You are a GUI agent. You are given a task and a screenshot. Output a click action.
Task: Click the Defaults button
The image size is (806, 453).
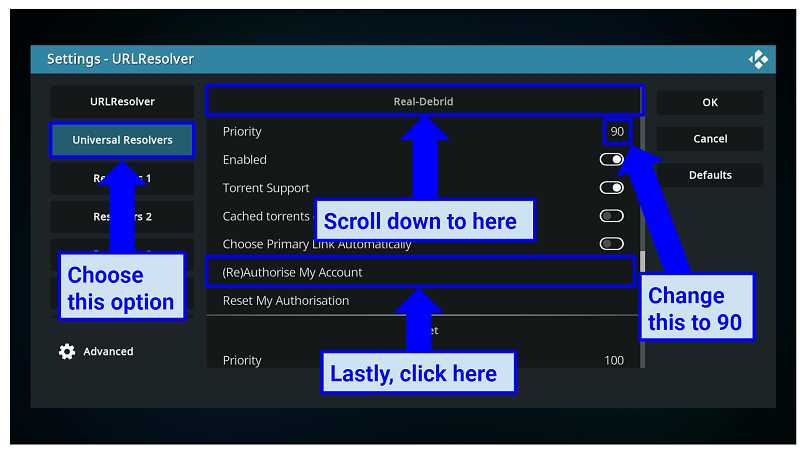(710, 175)
